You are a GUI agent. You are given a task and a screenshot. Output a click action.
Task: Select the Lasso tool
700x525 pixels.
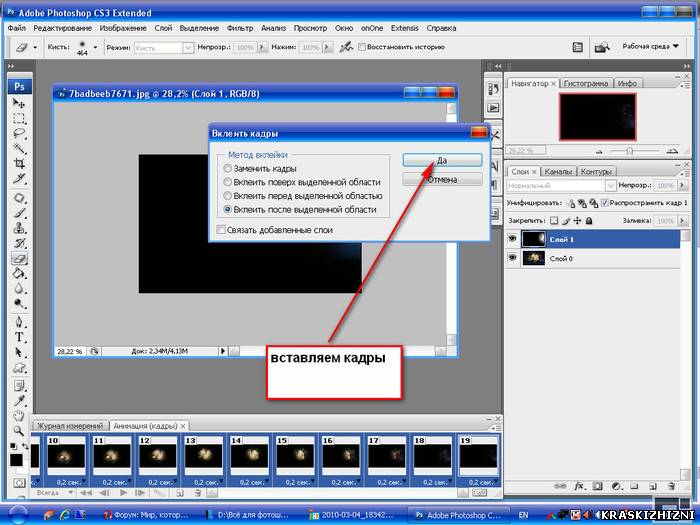tap(19, 133)
